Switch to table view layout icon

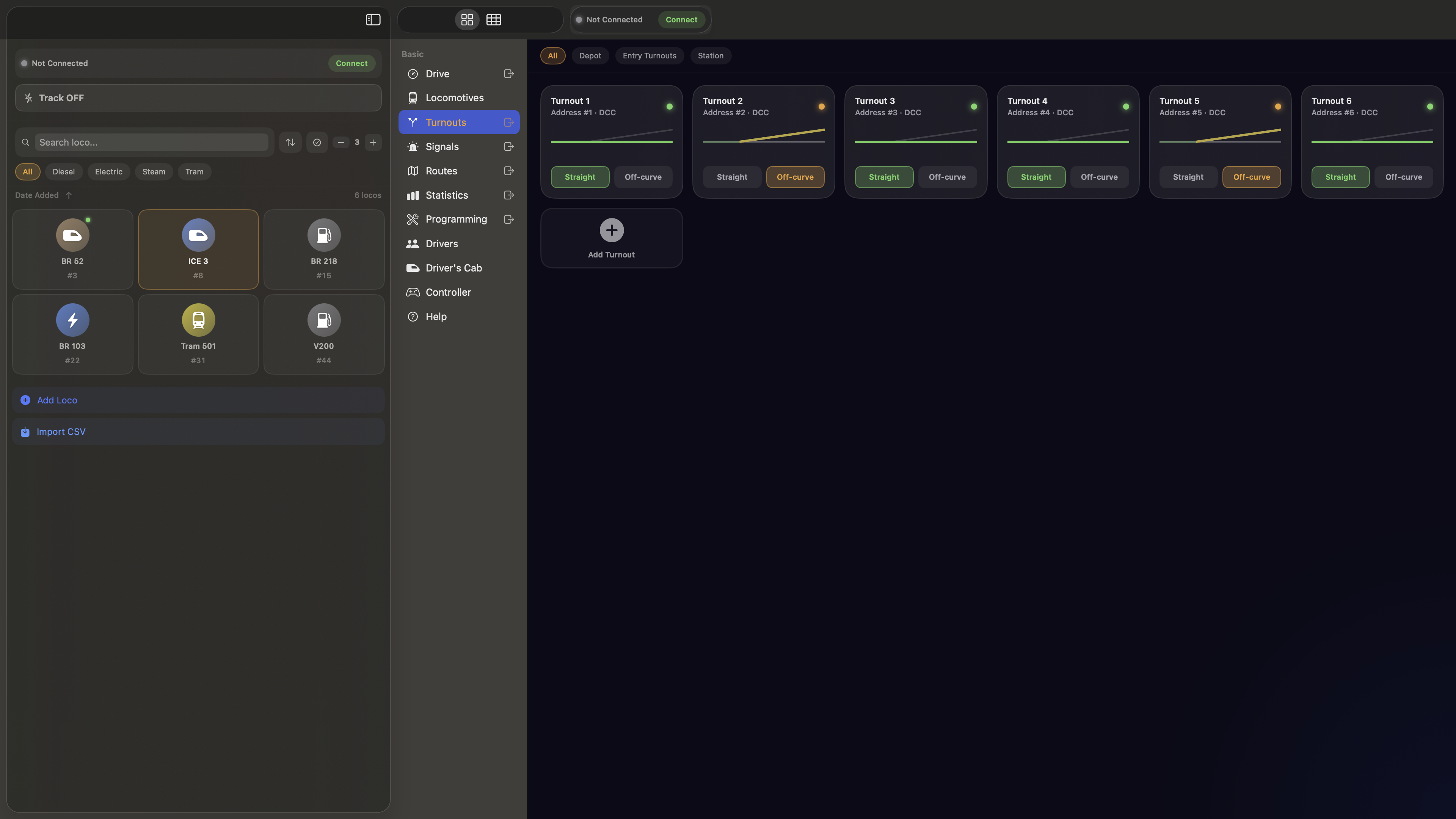pos(493,20)
